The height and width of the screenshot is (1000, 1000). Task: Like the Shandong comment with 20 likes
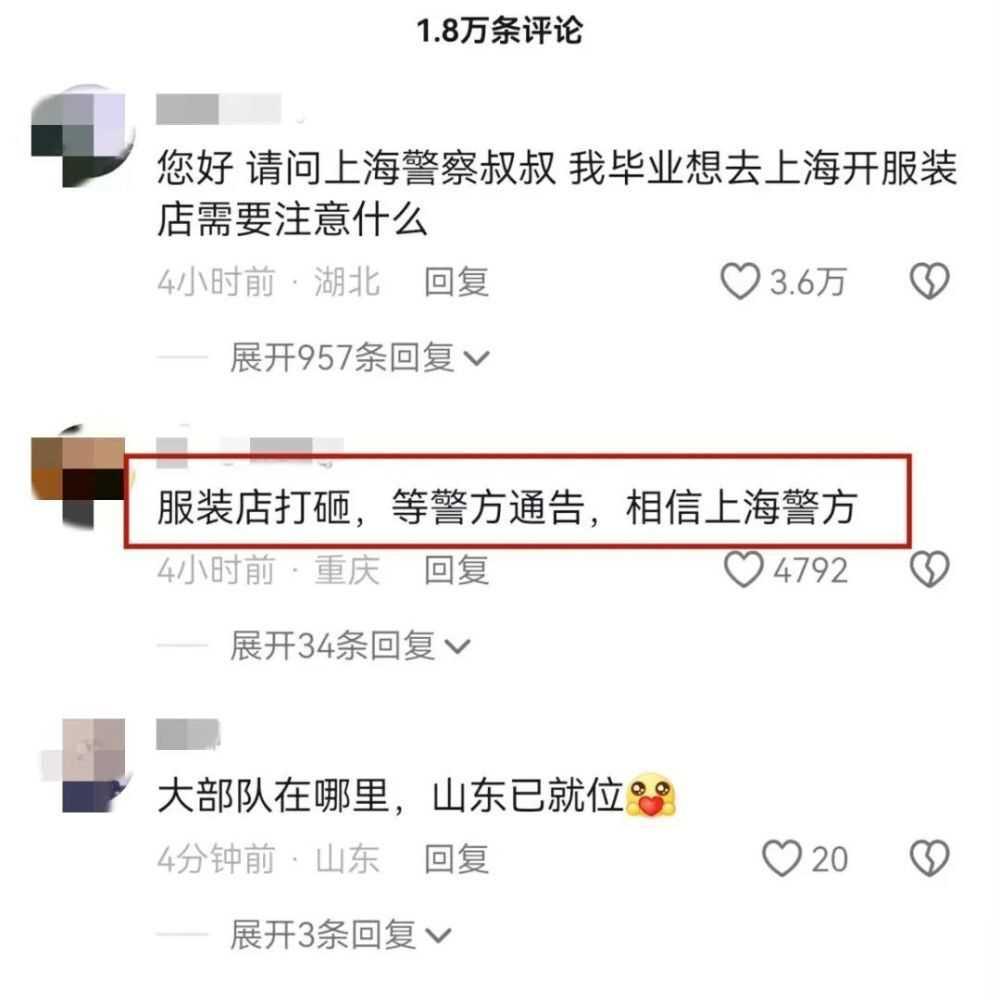pos(782,858)
